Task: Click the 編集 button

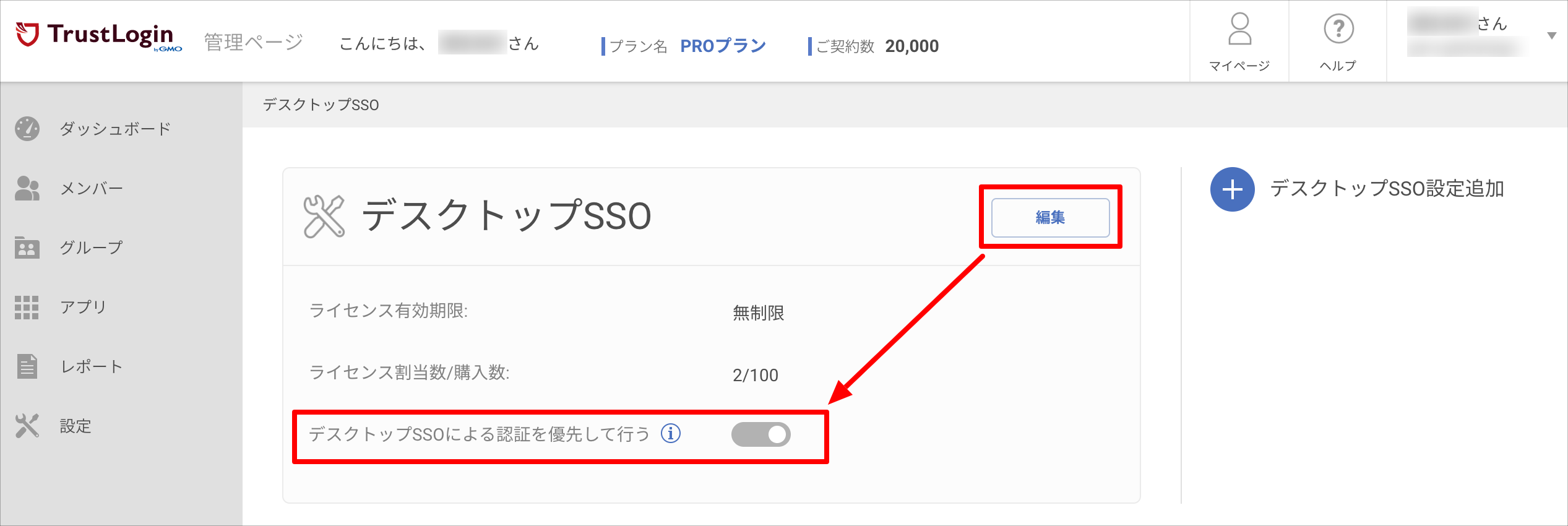Action: (x=1050, y=218)
